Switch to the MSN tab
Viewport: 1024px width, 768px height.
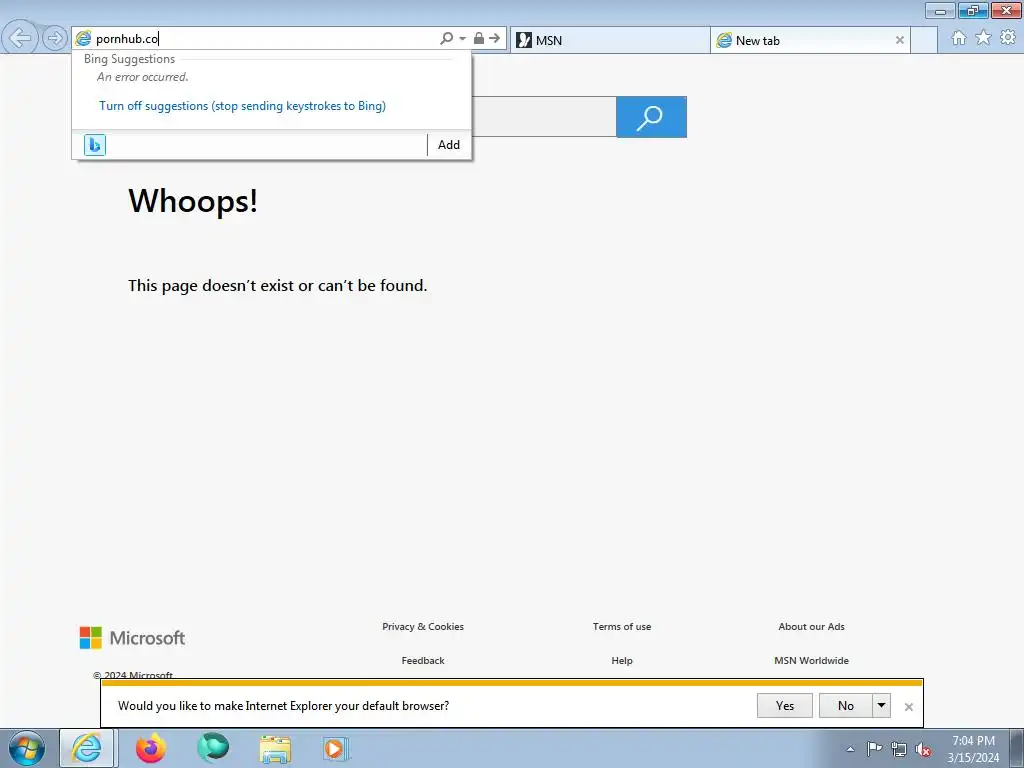coord(610,40)
